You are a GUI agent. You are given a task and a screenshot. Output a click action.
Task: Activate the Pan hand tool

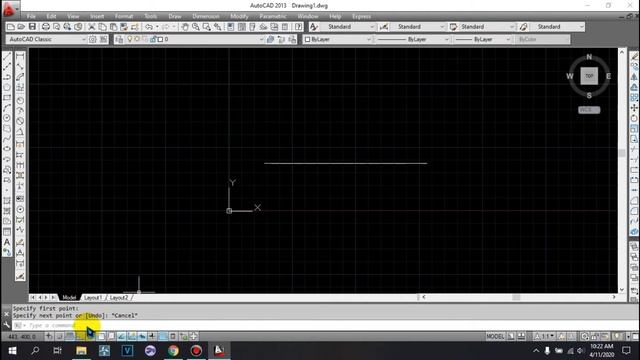click(185, 27)
